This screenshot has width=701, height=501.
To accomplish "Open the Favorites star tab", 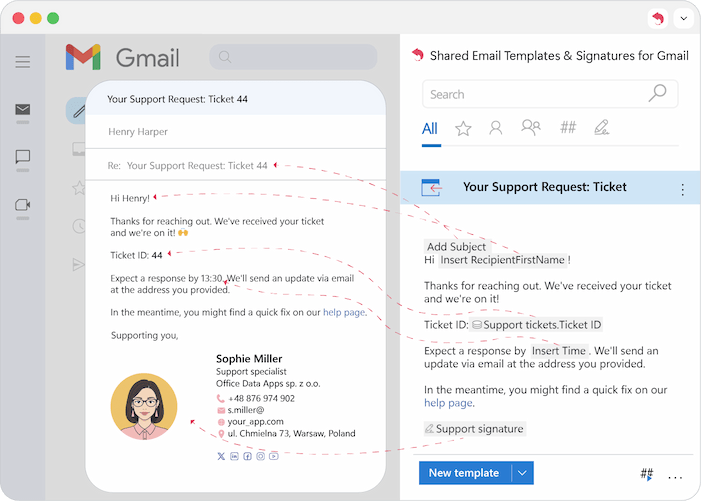I will (463, 129).
